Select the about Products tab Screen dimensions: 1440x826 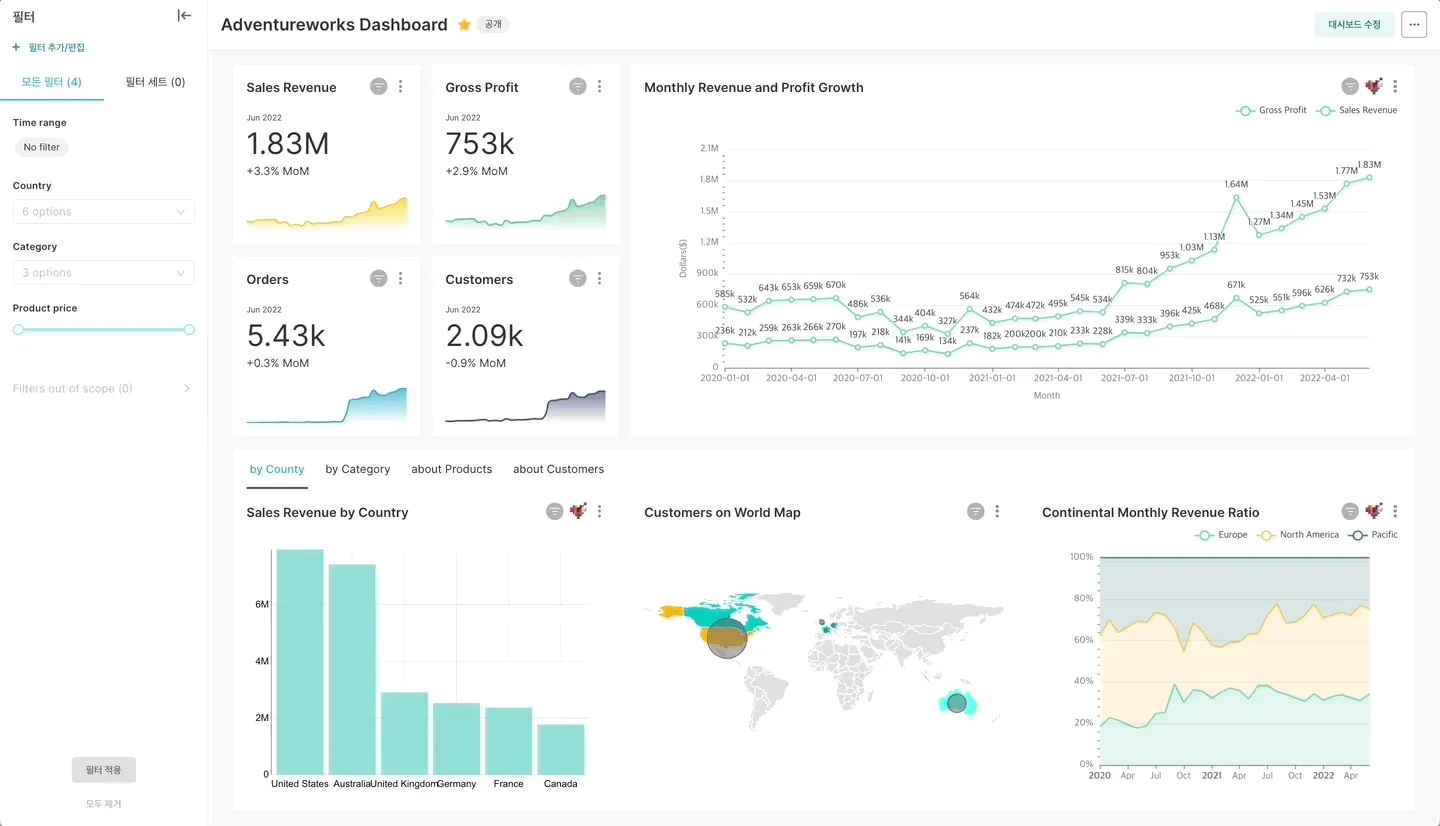tap(452, 469)
